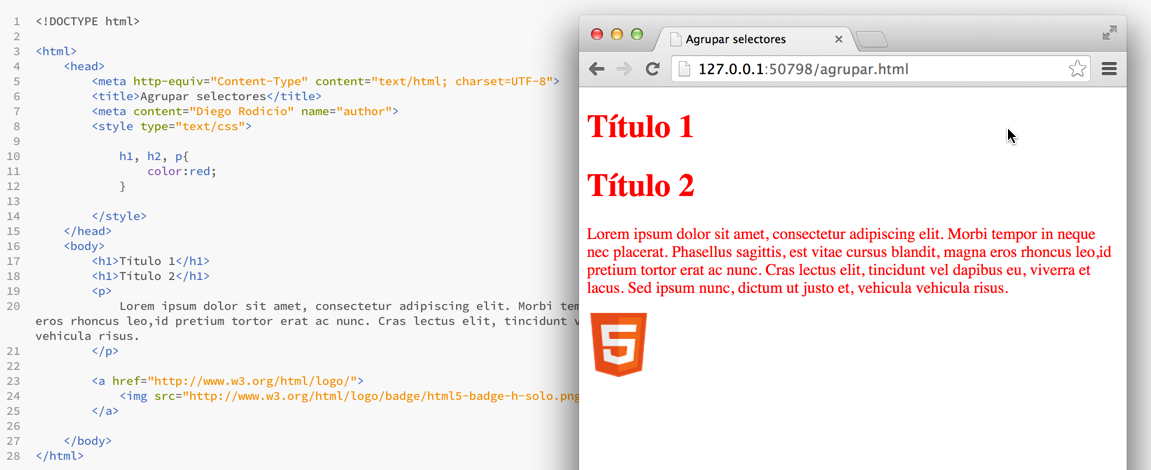Maximize the browser with the green button

(637, 34)
